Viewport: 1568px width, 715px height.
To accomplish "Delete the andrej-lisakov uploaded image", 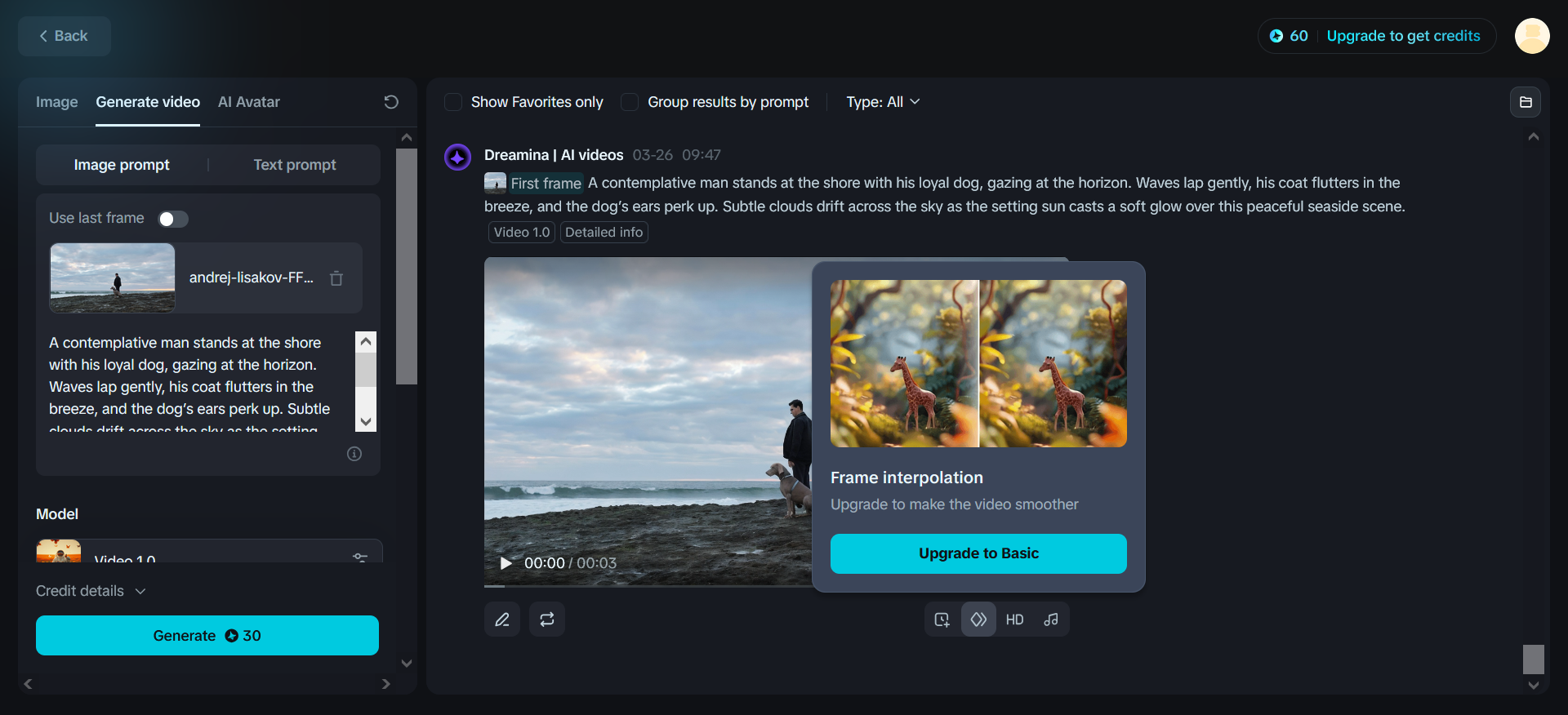I will point(336,278).
